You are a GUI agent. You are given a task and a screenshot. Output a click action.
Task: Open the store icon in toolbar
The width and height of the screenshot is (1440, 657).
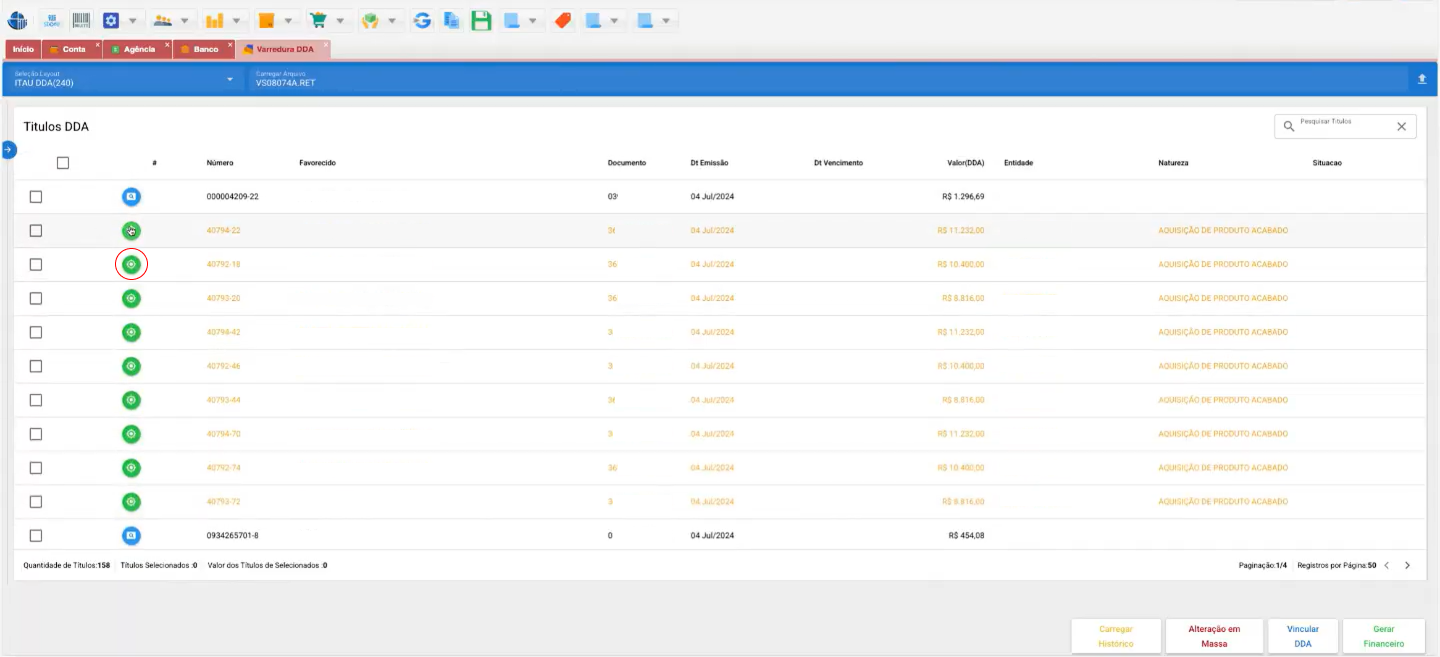pyautogui.click(x=53, y=20)
